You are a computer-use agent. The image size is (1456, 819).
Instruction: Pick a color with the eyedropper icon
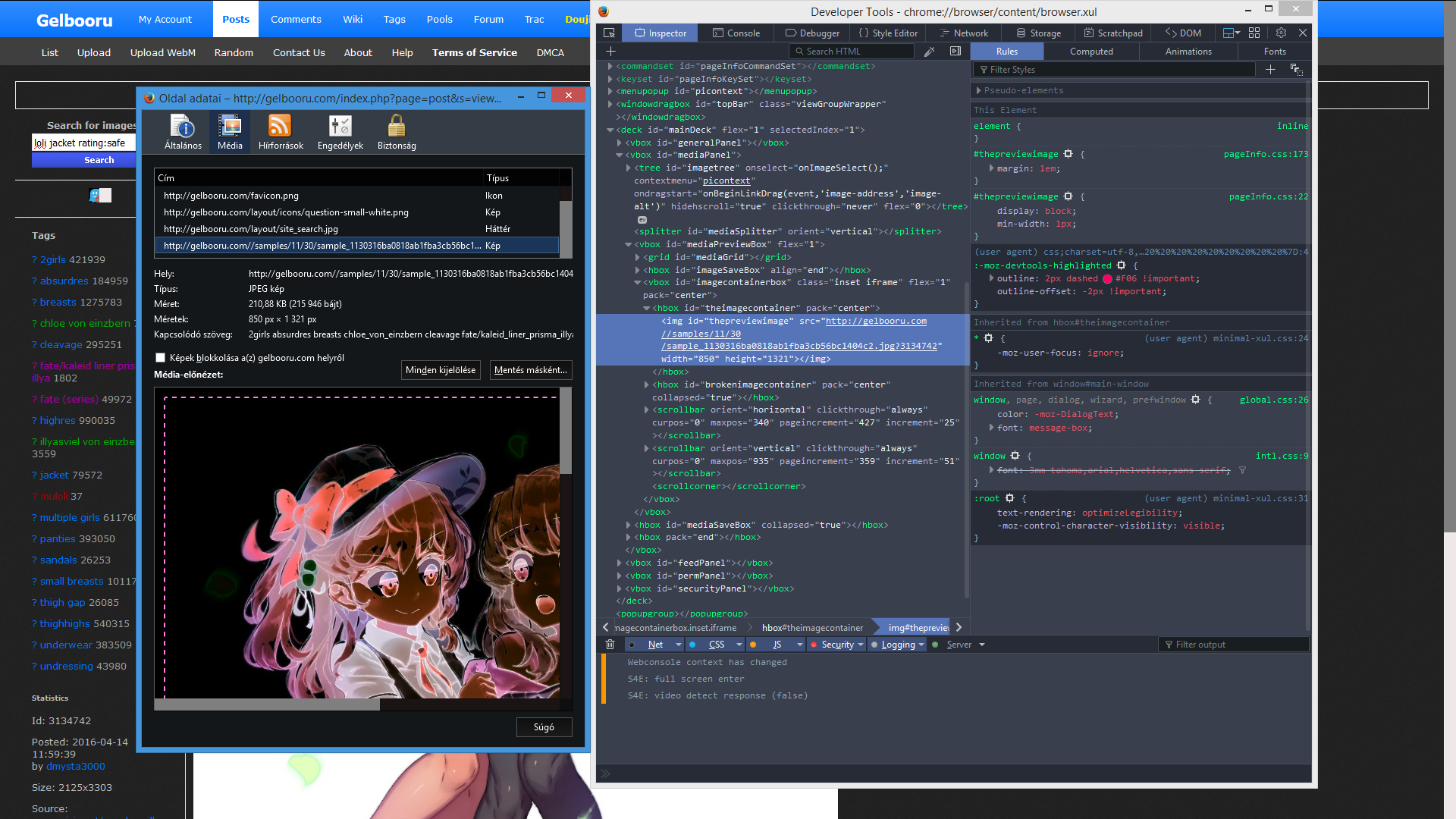tap(929, 52)
